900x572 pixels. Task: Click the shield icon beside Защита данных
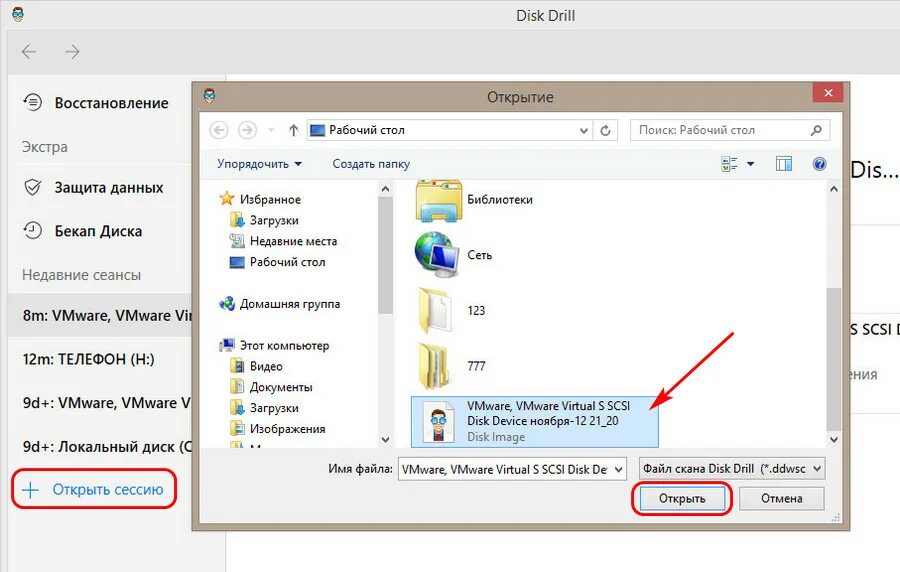tap(33, 187)
